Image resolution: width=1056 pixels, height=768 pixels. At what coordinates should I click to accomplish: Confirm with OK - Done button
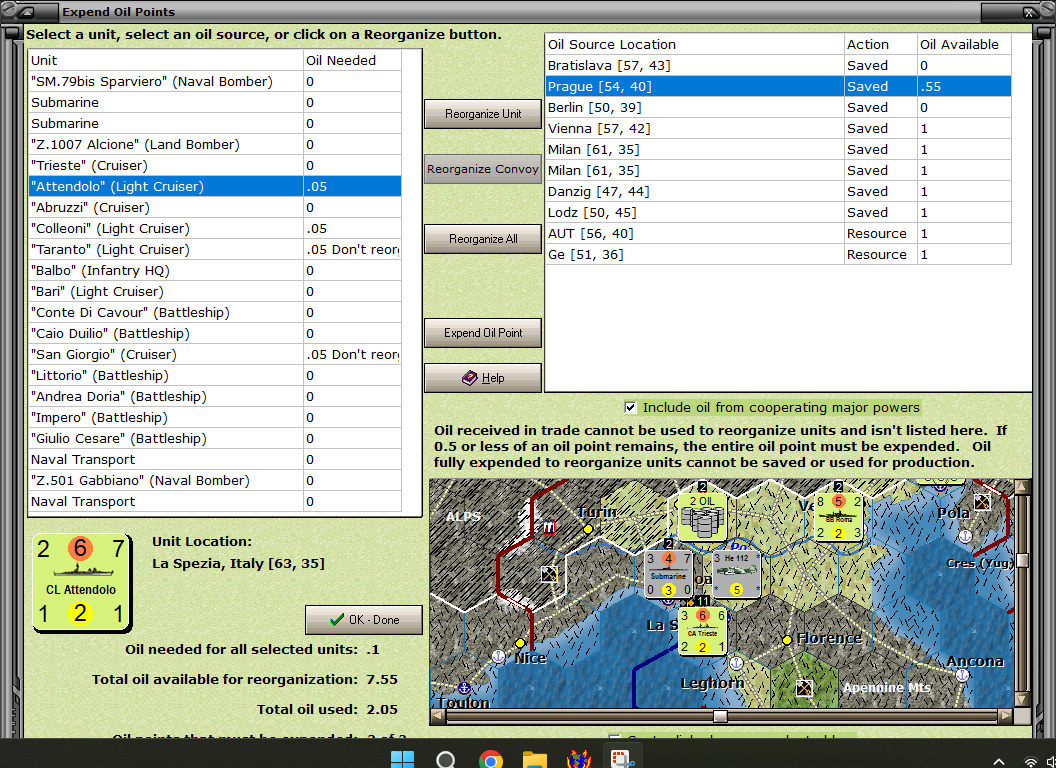[364, 620]
